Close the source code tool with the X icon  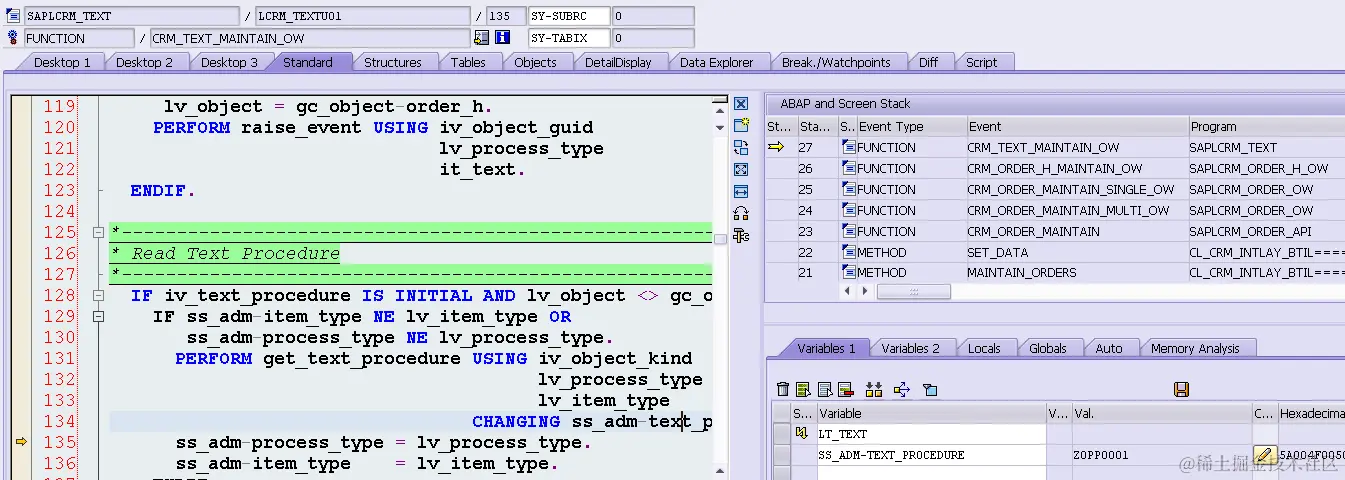[741, 104]
